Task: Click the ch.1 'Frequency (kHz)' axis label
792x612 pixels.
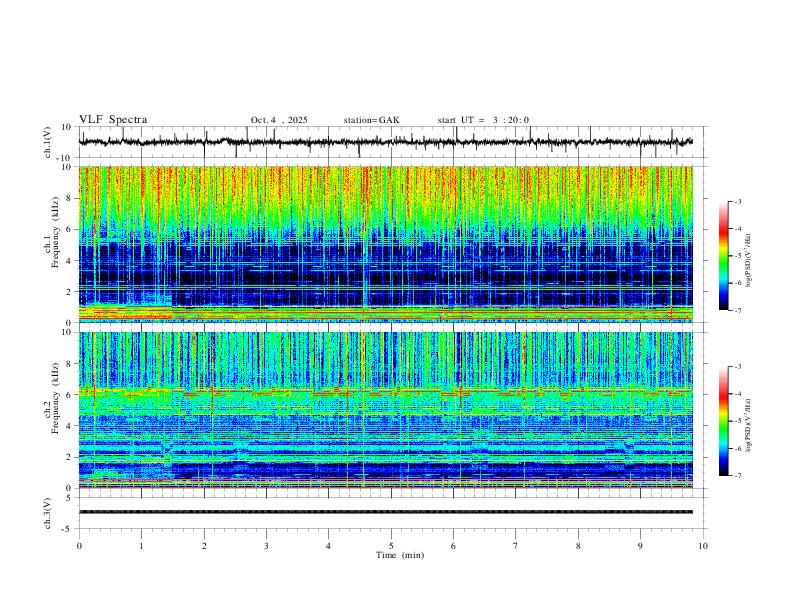Action: click(x=55, y=231)
